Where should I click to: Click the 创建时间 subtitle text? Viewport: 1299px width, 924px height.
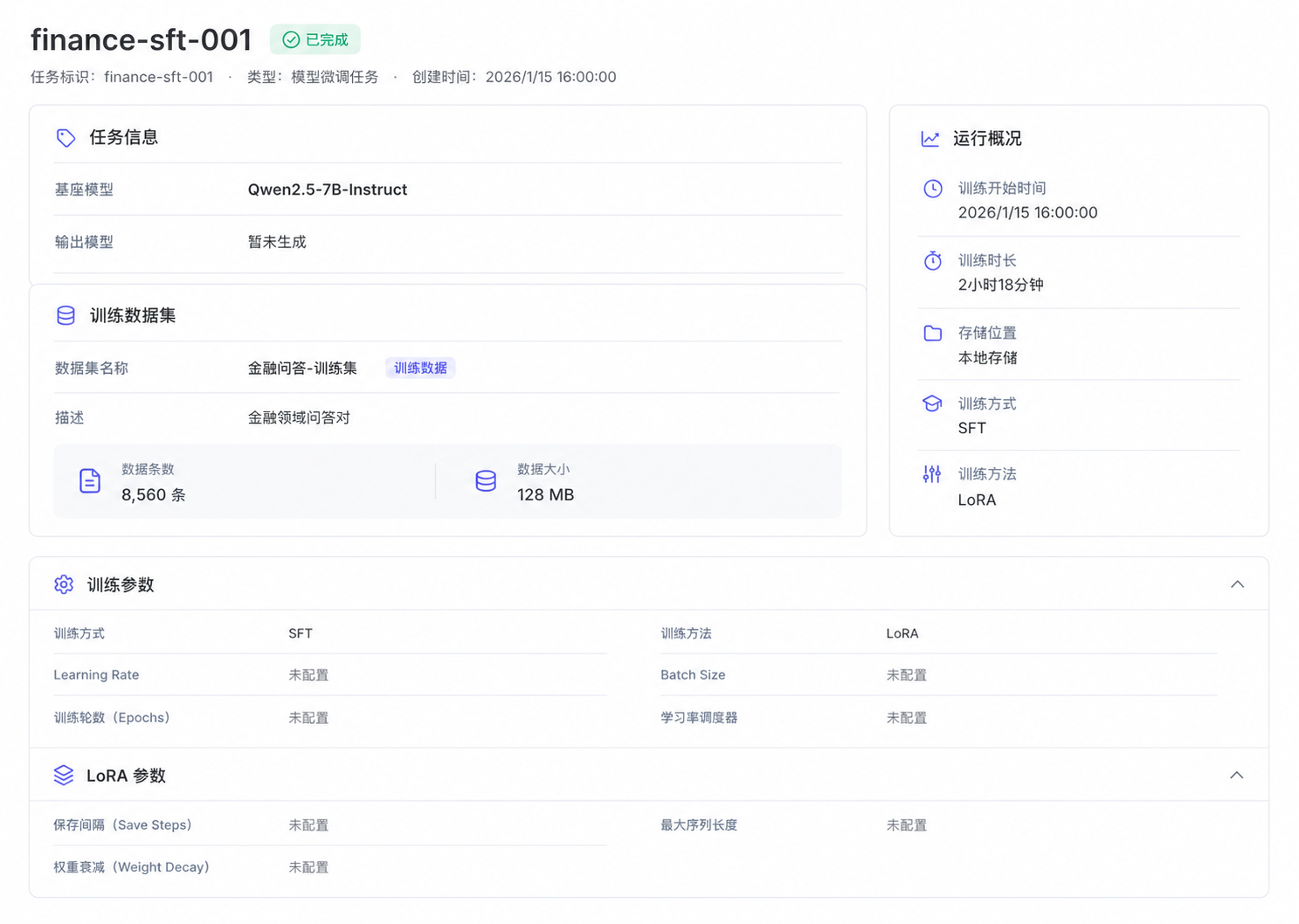point(515,77)
